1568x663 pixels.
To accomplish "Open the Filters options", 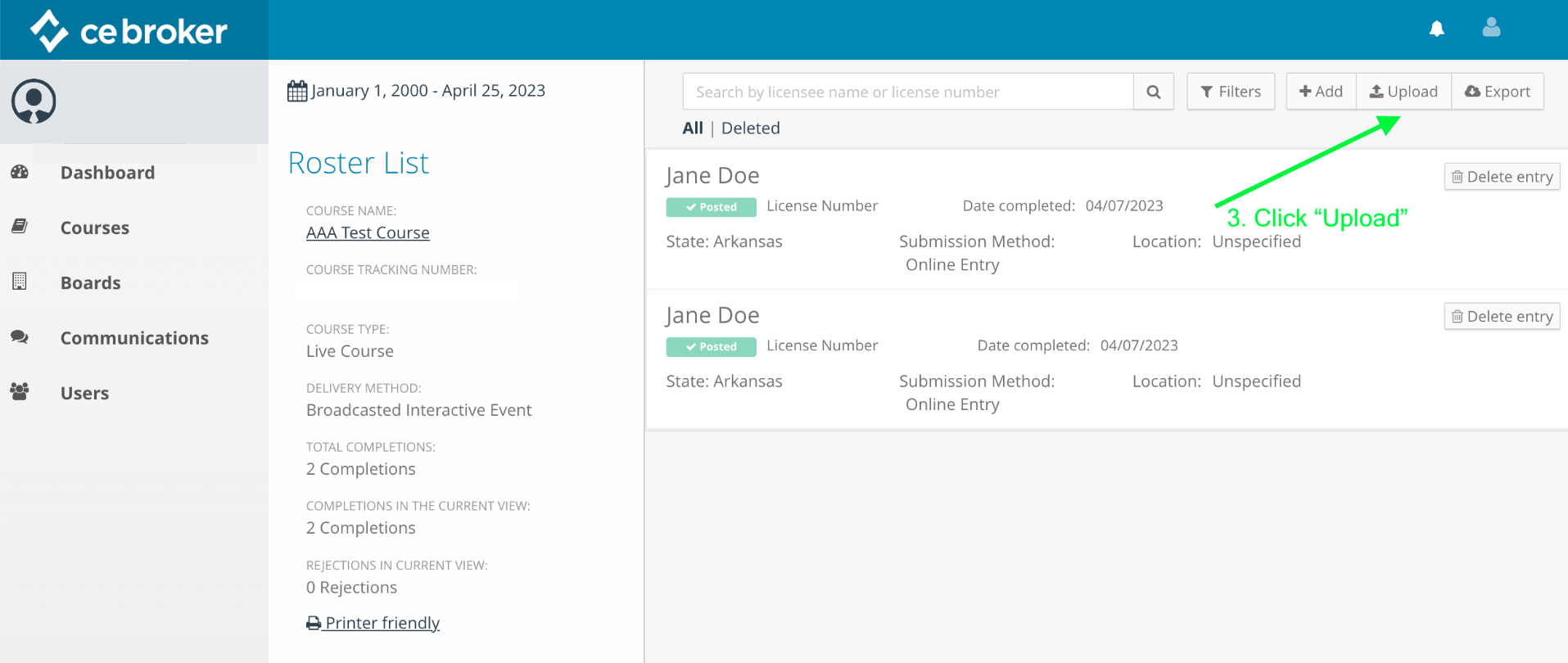I will (x=1230, y=92).
